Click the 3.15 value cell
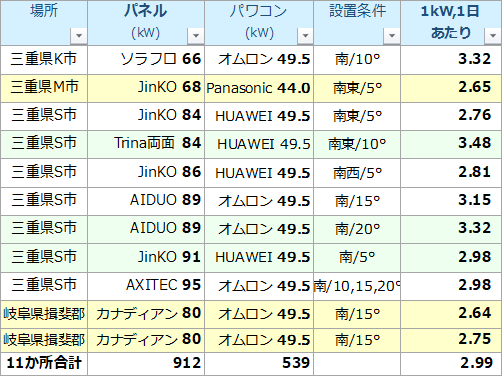Viewport: 503px width, 377px height. (x=451, y=201)
